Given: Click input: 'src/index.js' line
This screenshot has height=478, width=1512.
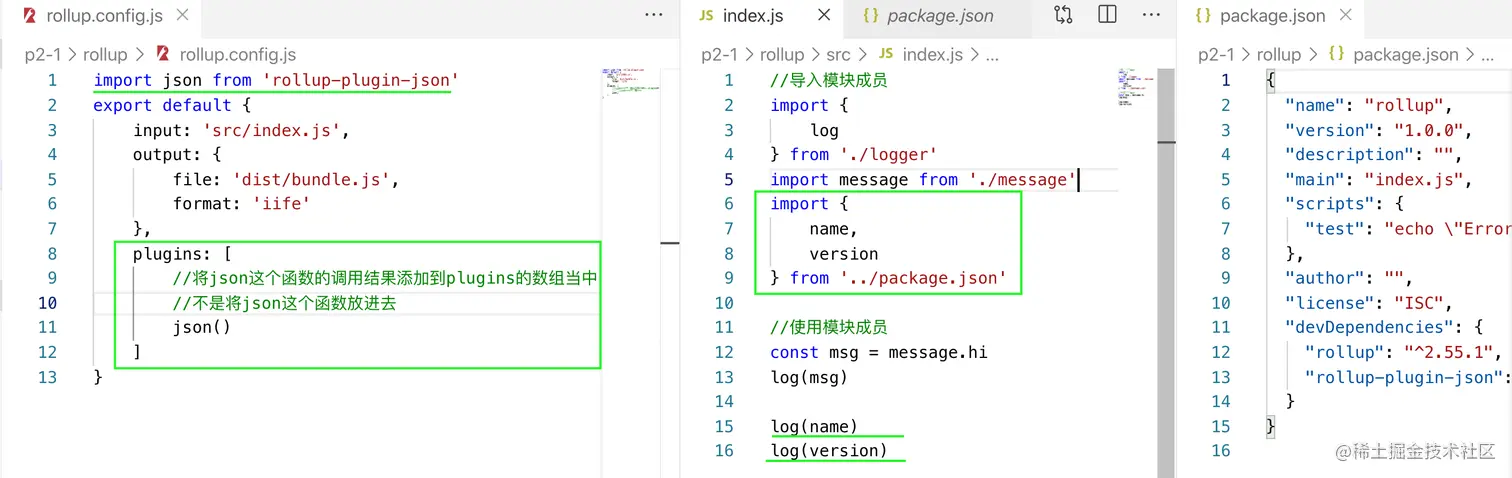Looking at the screenshot, I should point(240,130).
